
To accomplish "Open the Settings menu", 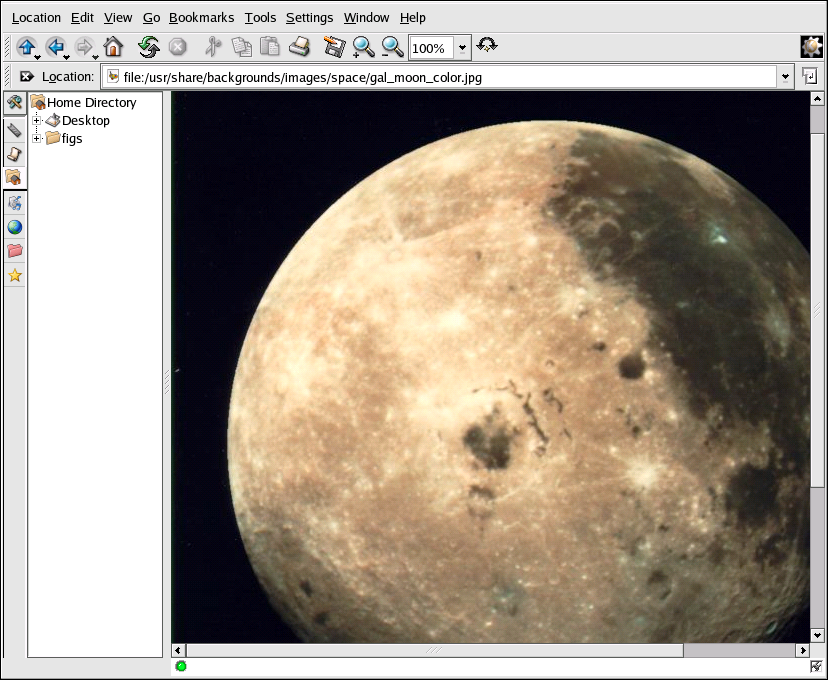I will click(309, 17).
